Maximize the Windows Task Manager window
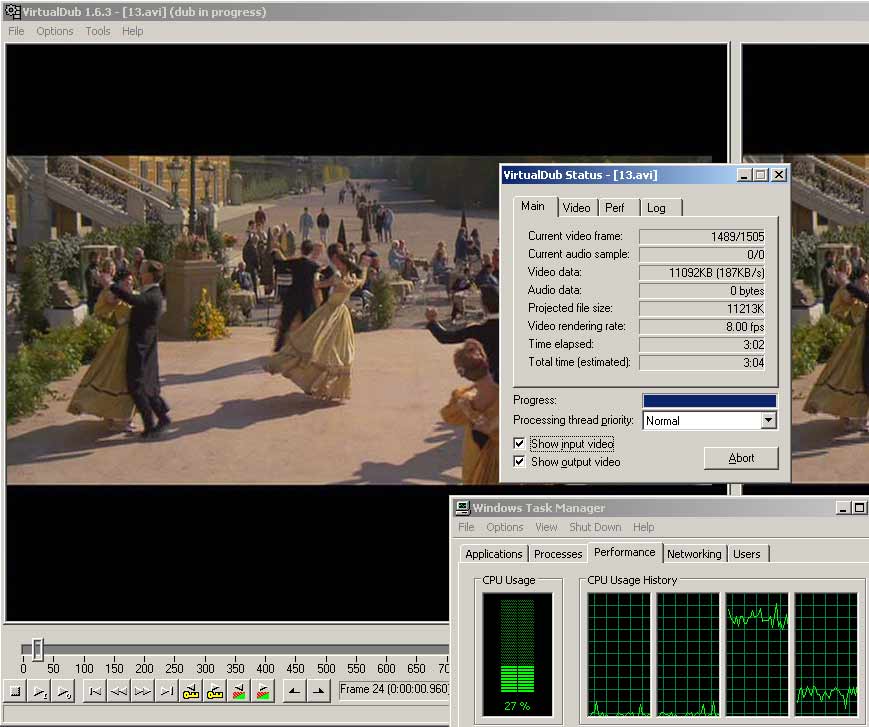This screenshot has height=727, width=869. click(859, 508)
